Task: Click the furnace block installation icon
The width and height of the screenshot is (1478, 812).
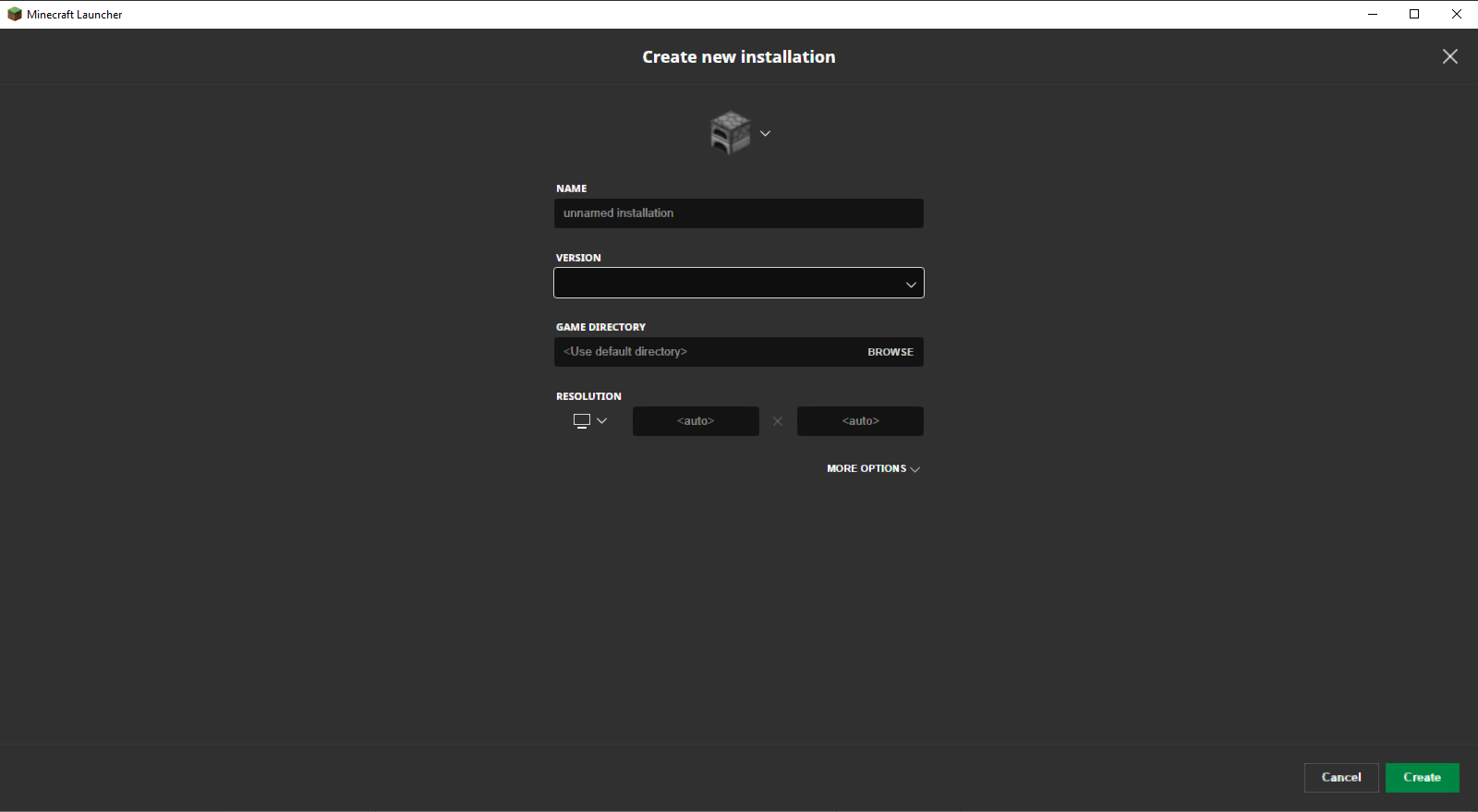Action: point(730,133)
